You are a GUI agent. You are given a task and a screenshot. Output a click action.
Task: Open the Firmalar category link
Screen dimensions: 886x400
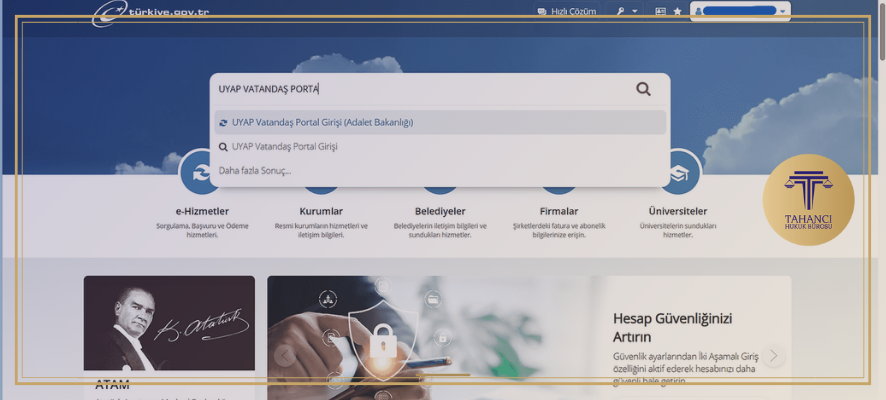(559, 211)
